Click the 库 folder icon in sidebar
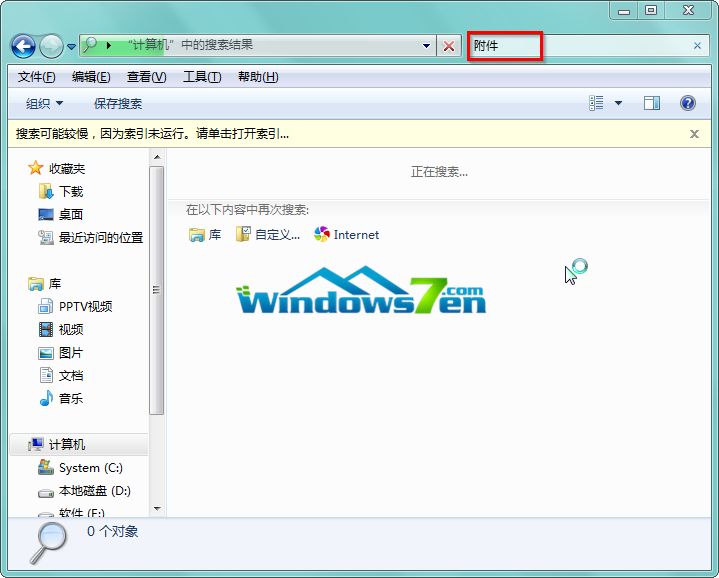The width and height of the screenshot is (719, 578). point(35,284)
